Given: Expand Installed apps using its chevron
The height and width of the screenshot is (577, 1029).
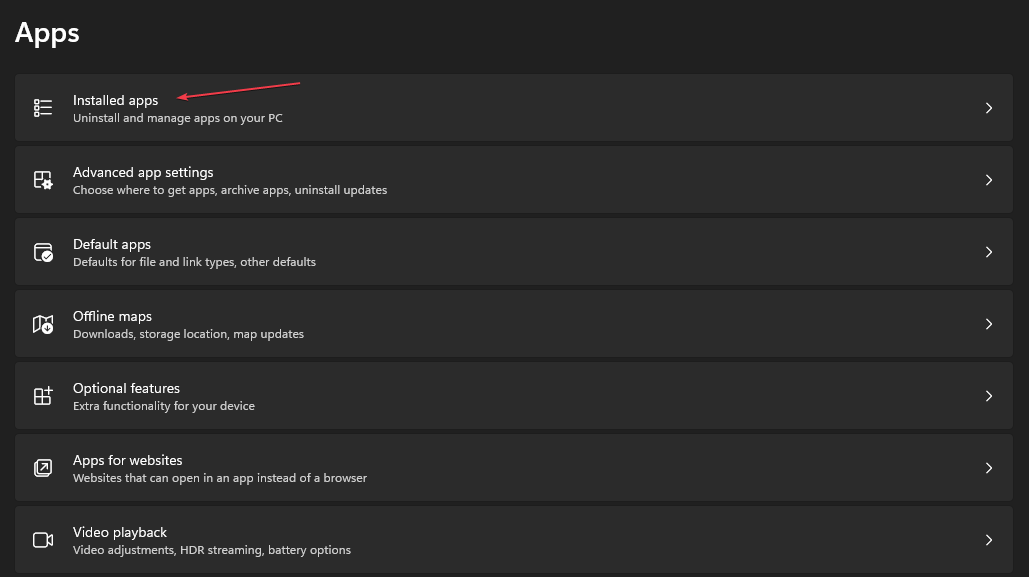Looking at the screenshot, I should 988,108.
